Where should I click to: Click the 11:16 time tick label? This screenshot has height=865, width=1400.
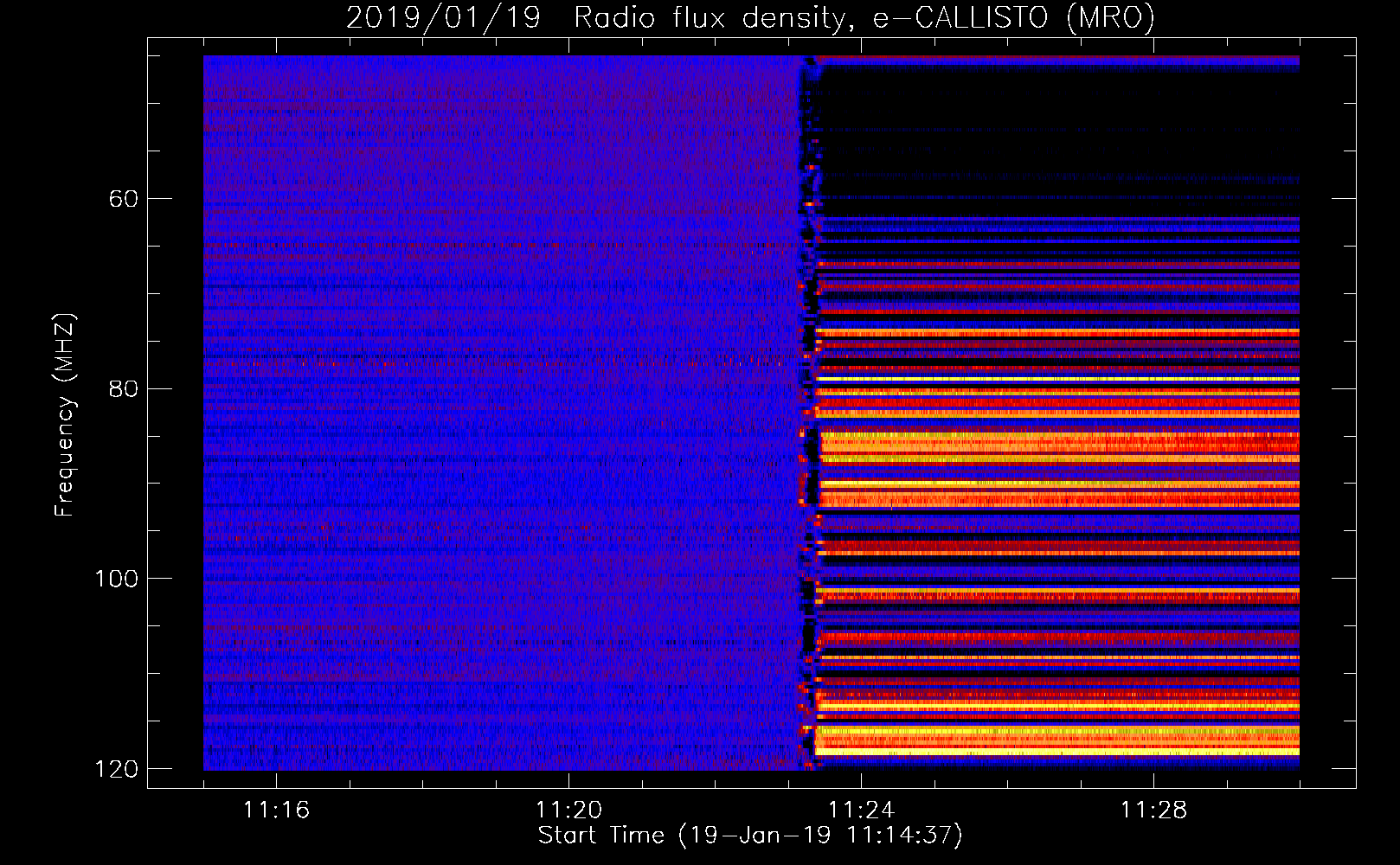click(x=276, y=810)
